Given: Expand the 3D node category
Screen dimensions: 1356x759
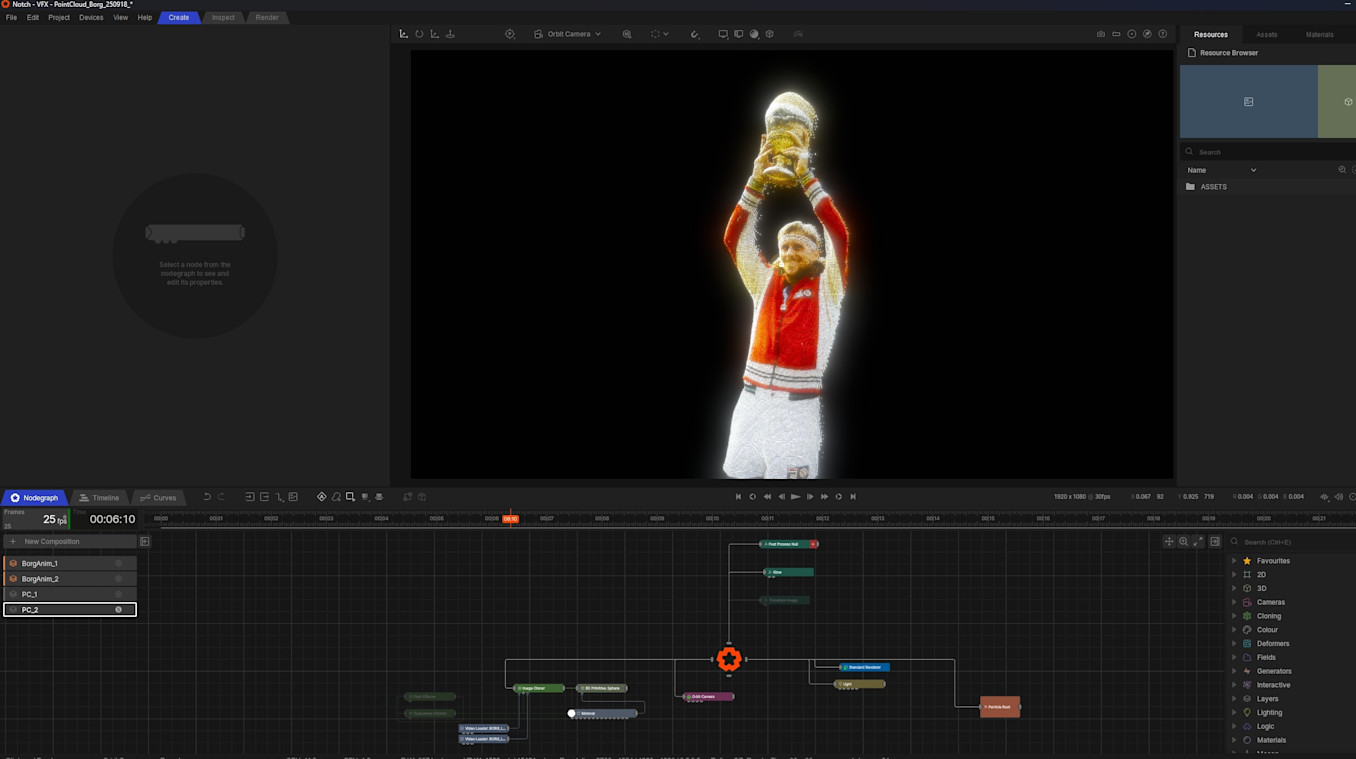Looking at the screenshot, I should point(1234,589).
